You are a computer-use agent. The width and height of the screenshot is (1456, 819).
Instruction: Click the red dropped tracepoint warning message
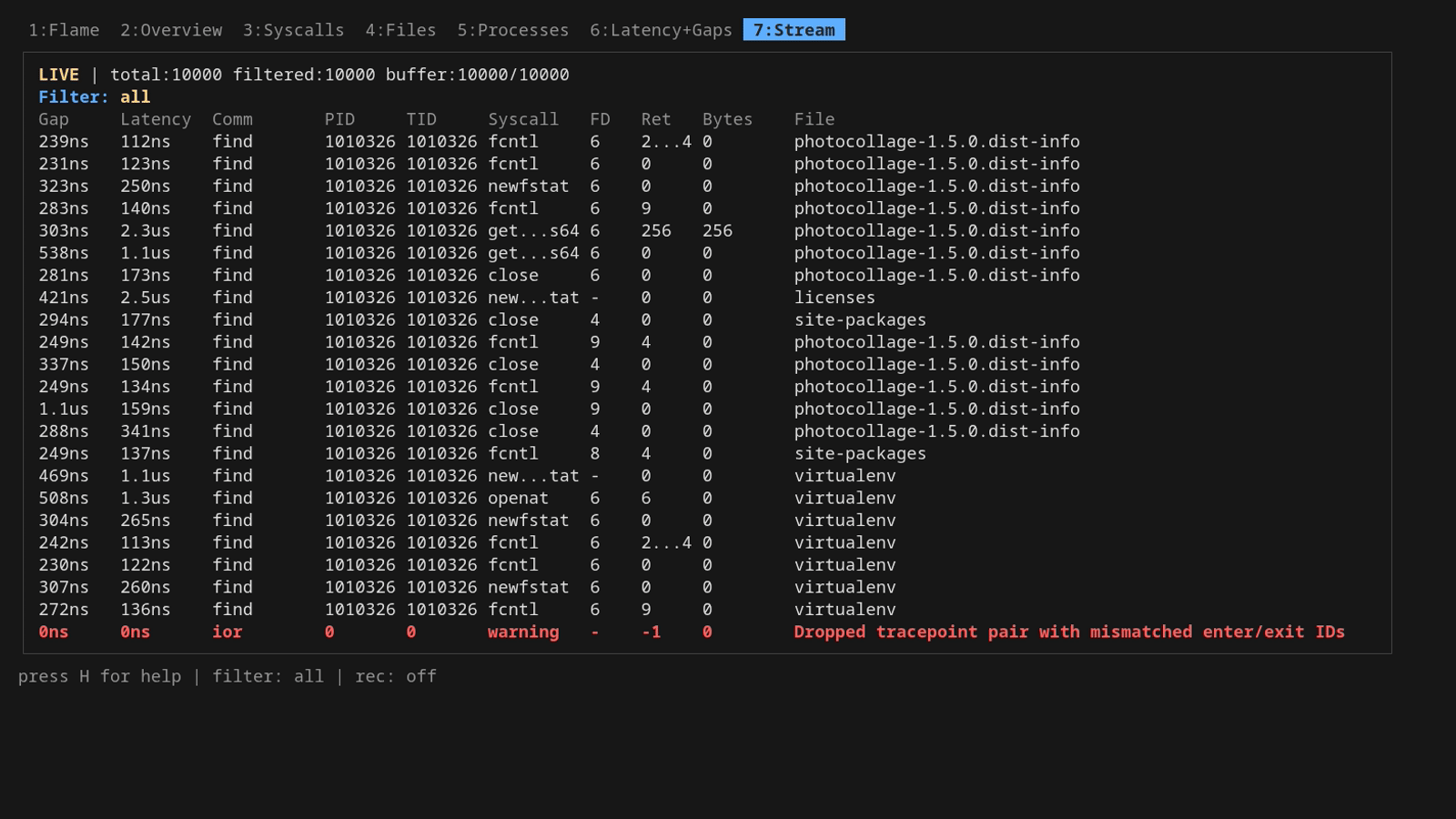point(1069,632)
